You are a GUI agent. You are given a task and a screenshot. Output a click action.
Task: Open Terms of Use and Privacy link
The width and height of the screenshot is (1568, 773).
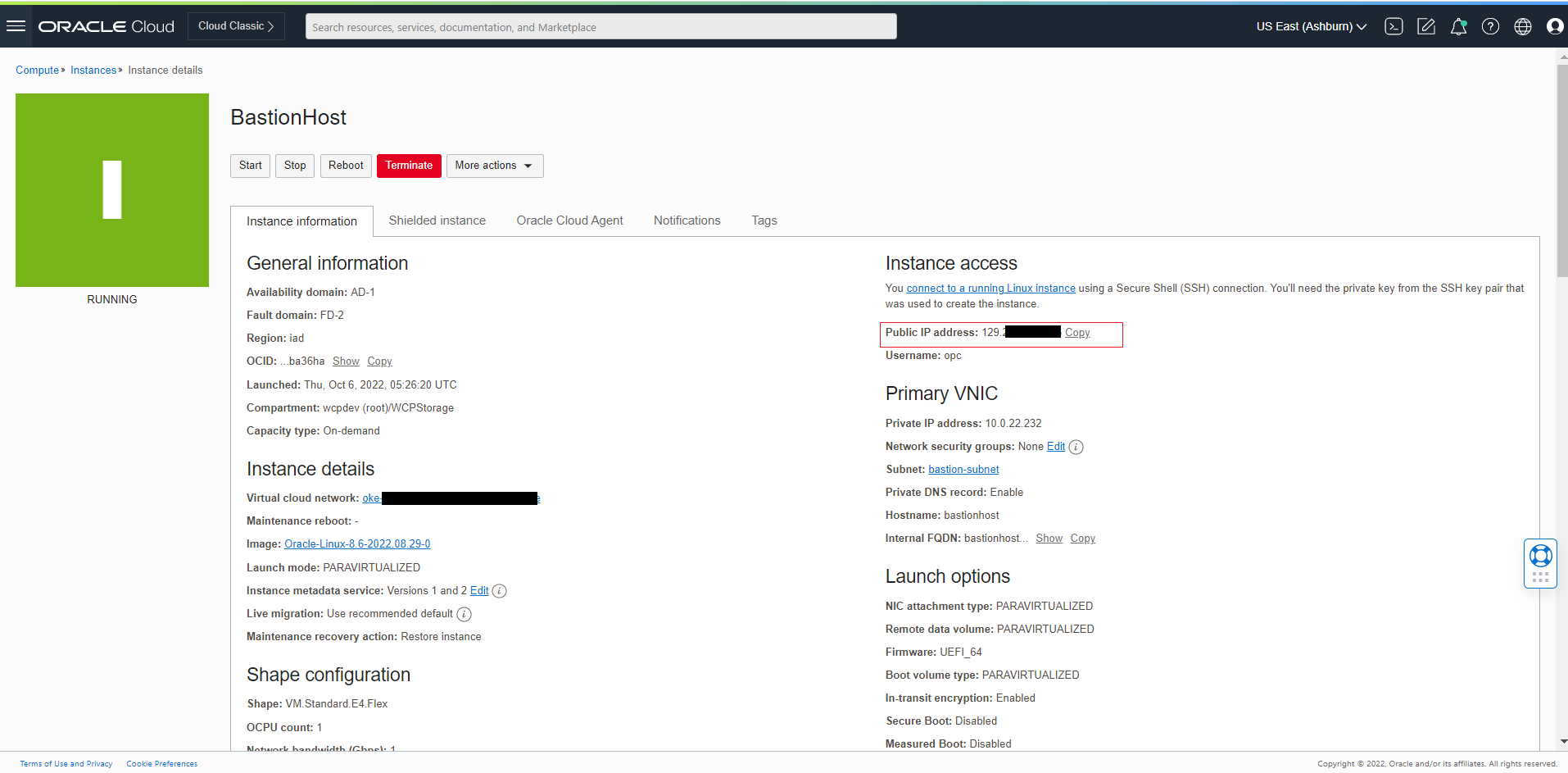coord(66,764)
